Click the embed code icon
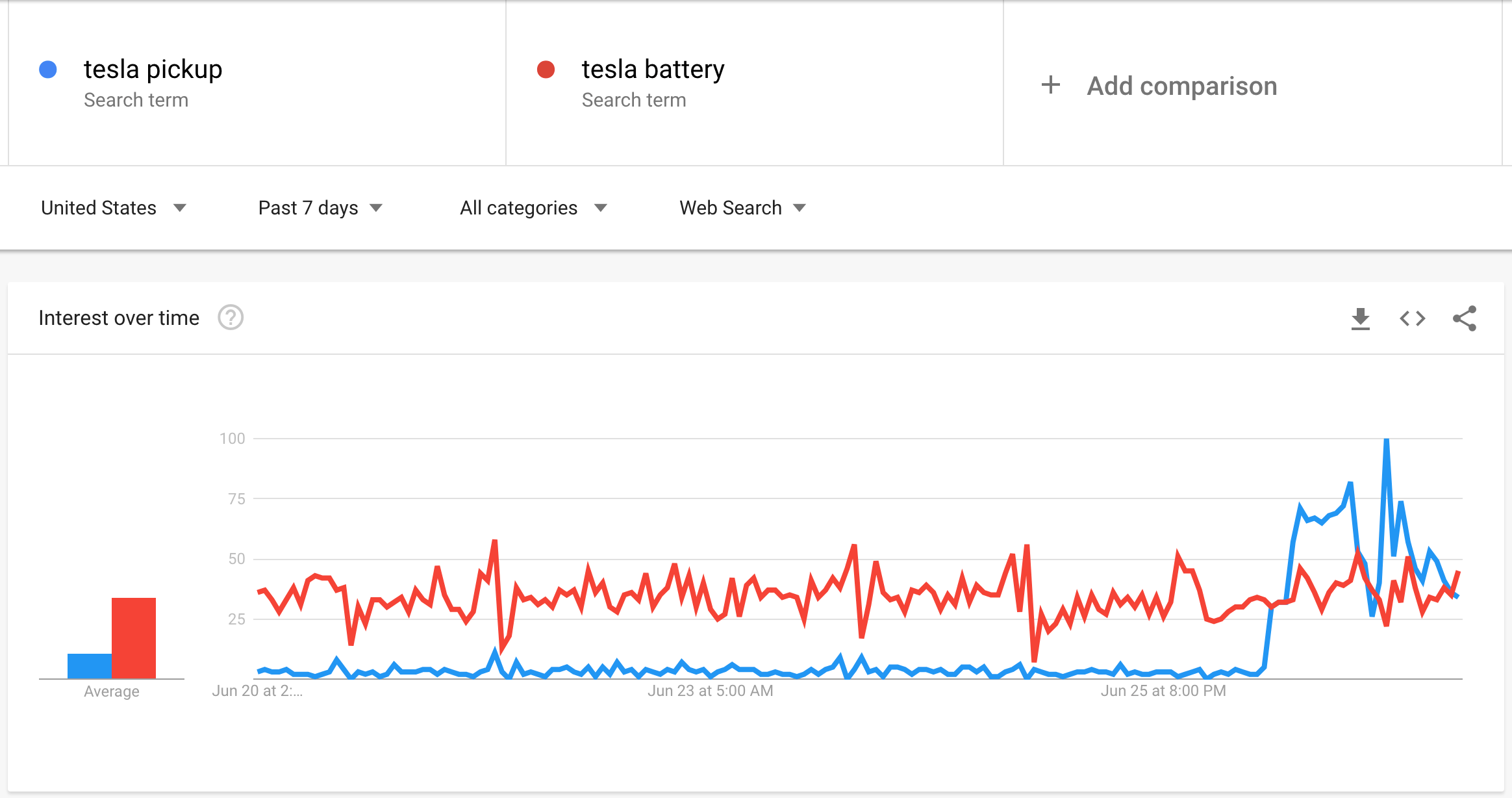This screenshot has height=798, width=1512. coord(1412,318)
